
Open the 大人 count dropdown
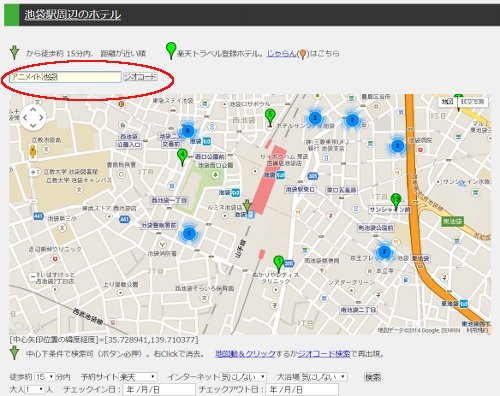(35, 389)
